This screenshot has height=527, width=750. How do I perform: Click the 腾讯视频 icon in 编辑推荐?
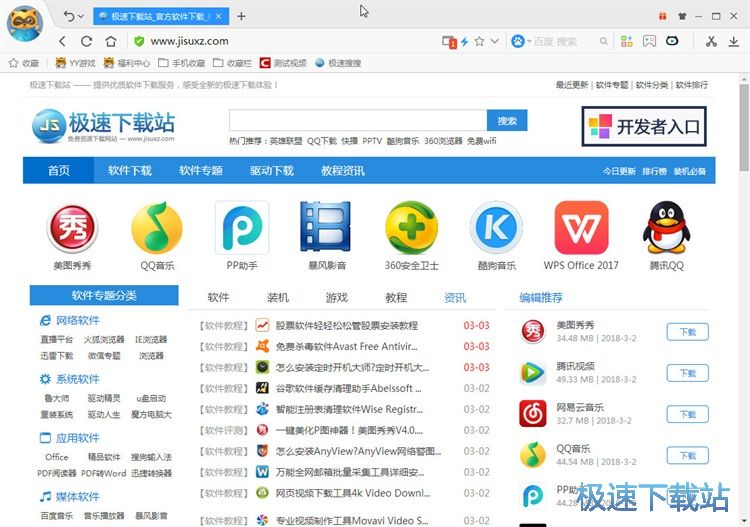pyautogui.click(x=533, y=373)
